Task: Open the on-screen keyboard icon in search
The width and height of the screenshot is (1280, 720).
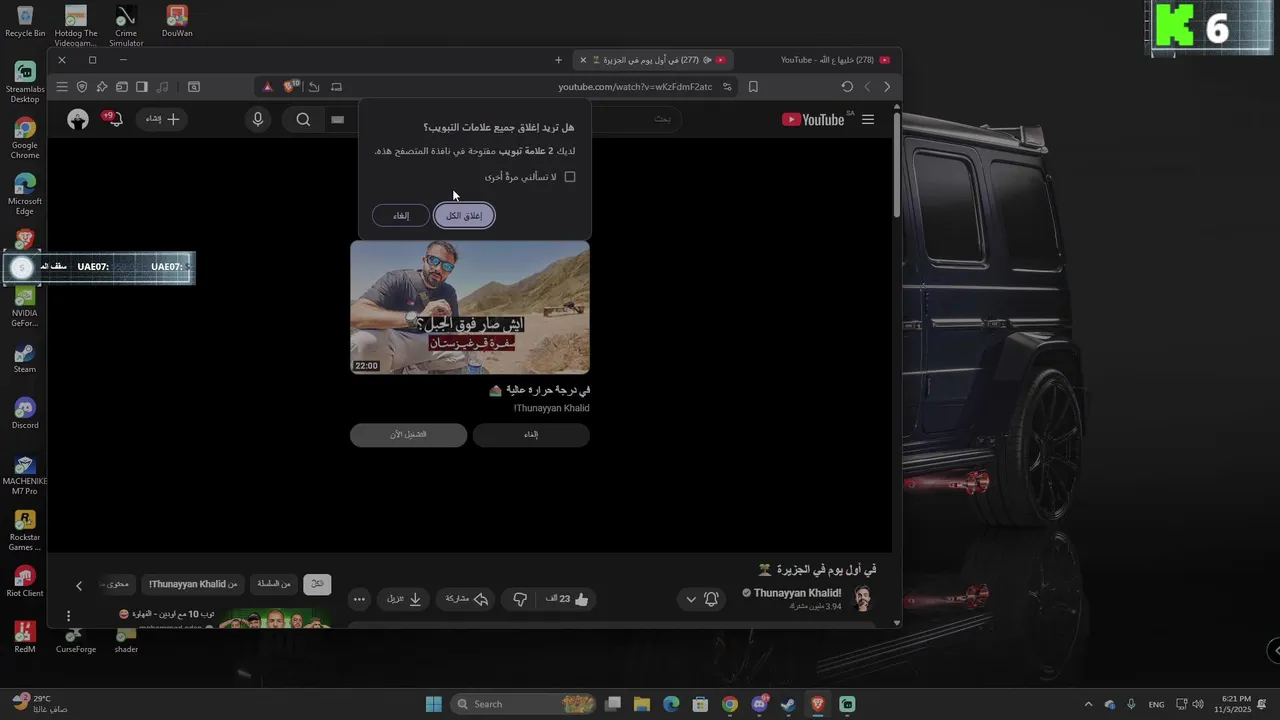Action: pos(338,120)
